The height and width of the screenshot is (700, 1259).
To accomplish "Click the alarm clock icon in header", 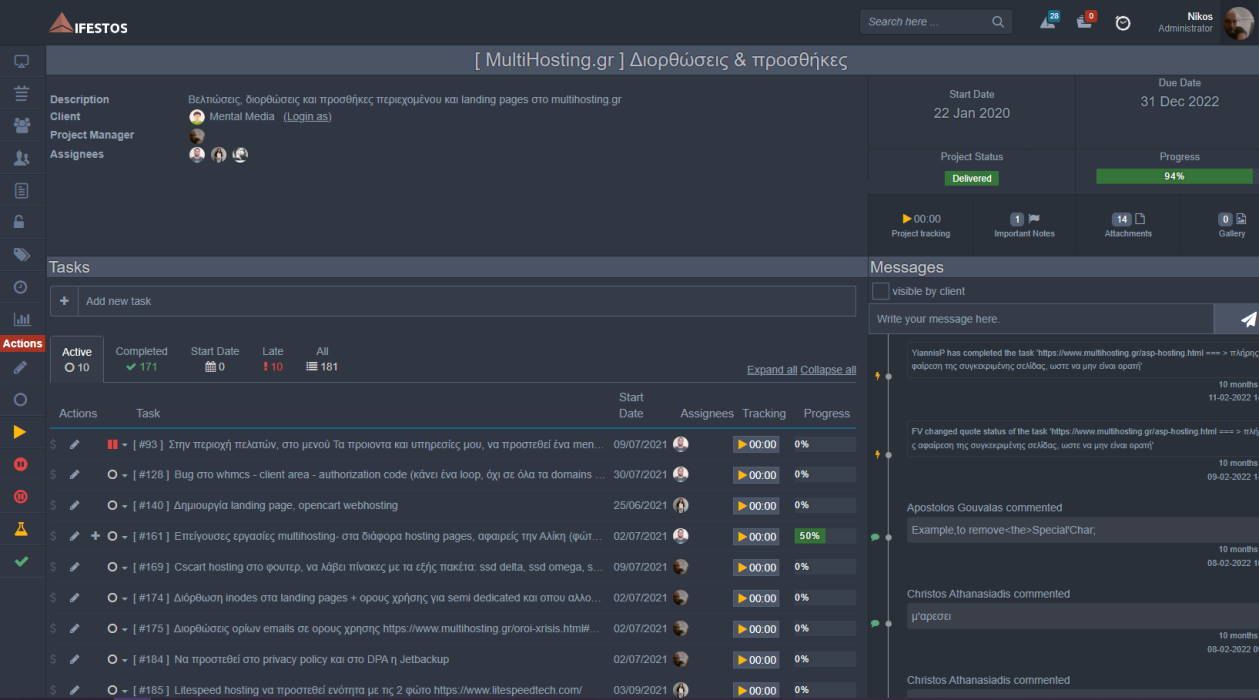I will [1123, 22].
